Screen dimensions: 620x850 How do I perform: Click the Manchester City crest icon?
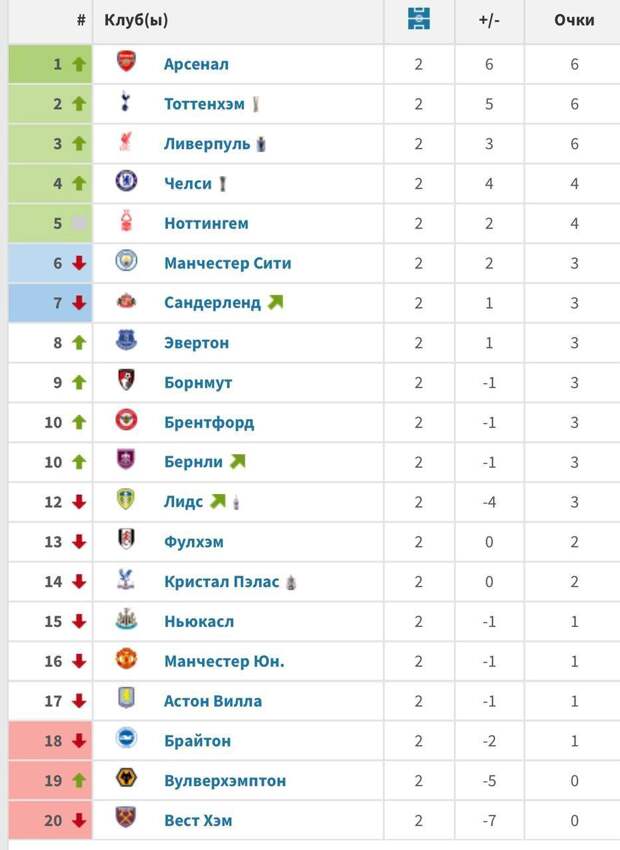pyautogui.click(x=126, y=262)
